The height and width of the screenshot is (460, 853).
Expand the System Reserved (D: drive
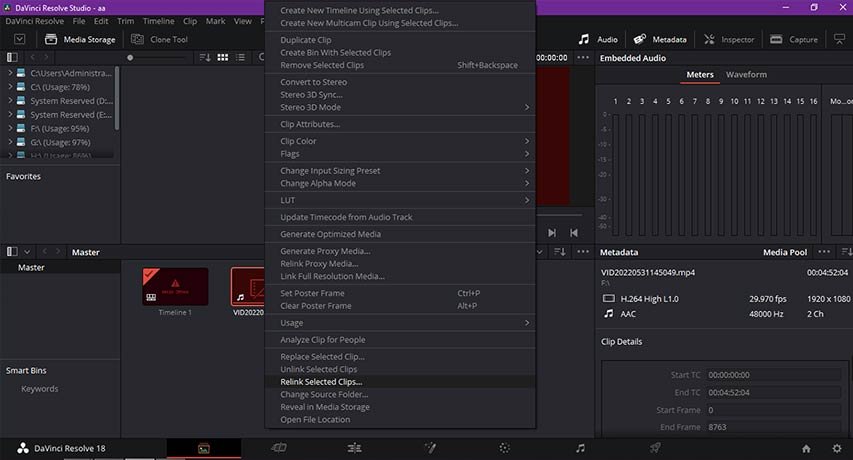10,100
